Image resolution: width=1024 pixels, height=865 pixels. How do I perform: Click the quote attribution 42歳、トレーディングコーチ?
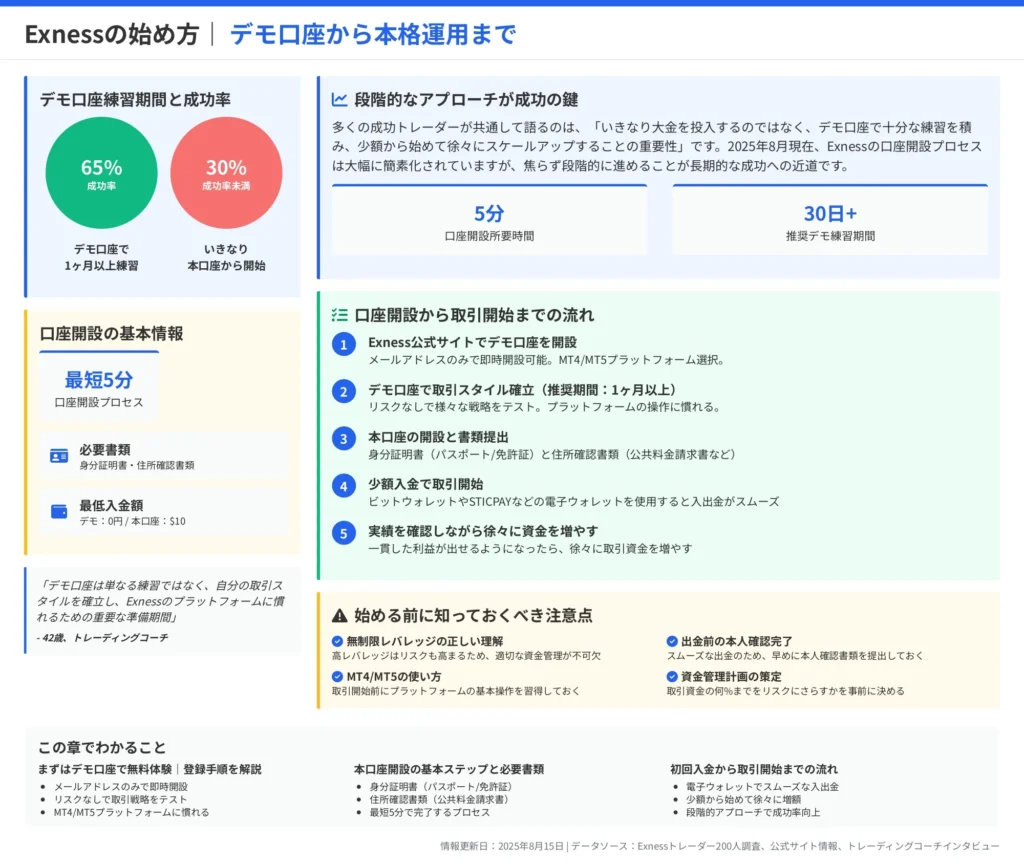103,638
